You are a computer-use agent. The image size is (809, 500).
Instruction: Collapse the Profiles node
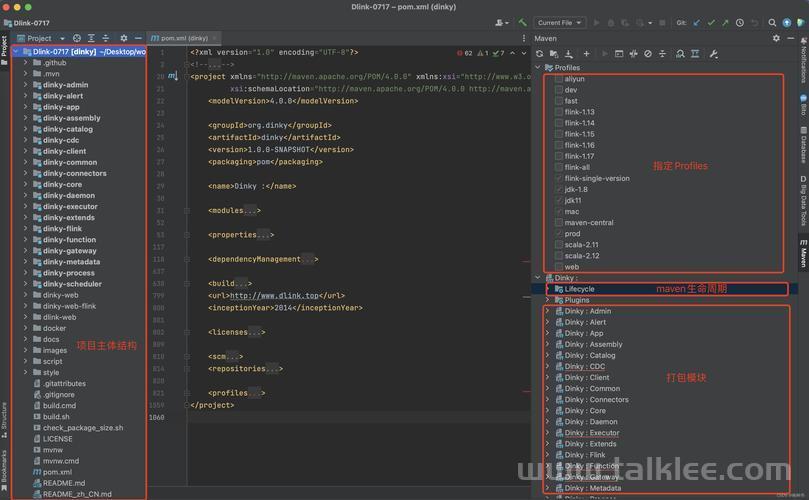pos(538,68)
